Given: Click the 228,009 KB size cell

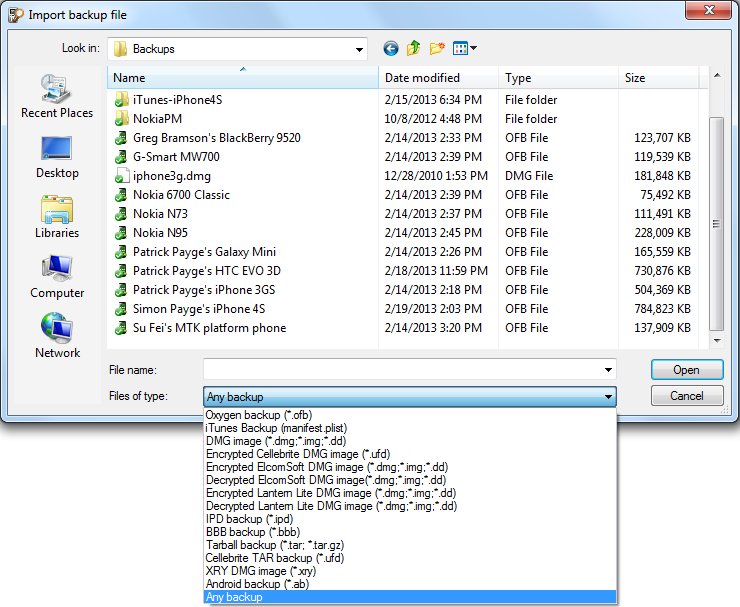Looking at the screenshot, I should [663, 233].
